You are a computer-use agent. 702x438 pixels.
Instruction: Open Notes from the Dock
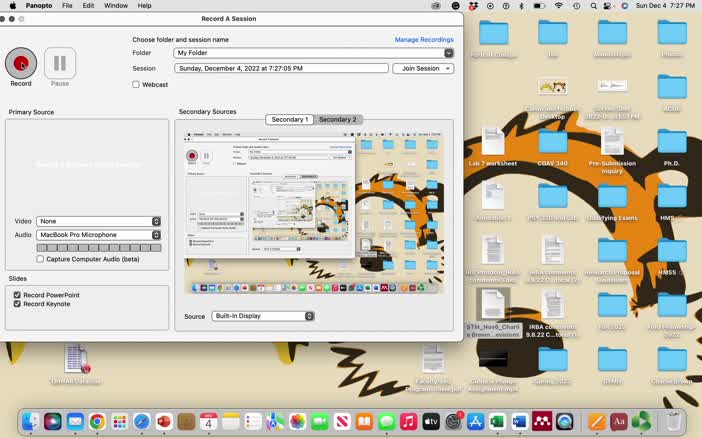pos(231,421)
